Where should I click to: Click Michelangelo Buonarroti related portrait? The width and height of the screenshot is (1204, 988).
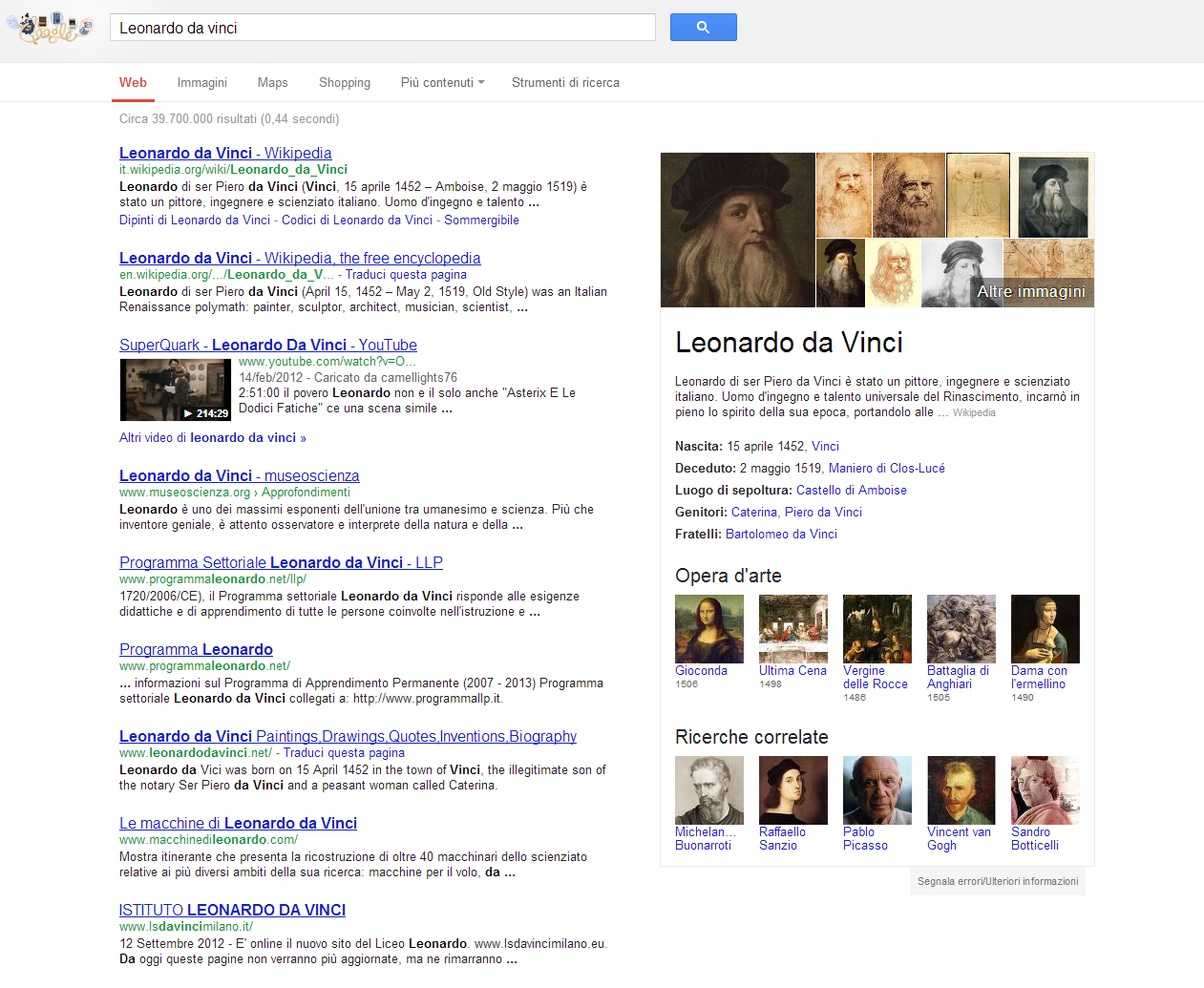coord(709,790)
